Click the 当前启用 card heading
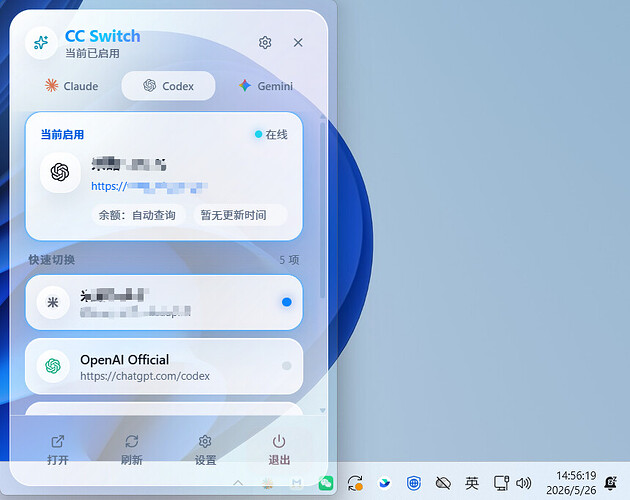 pos(62,134)
